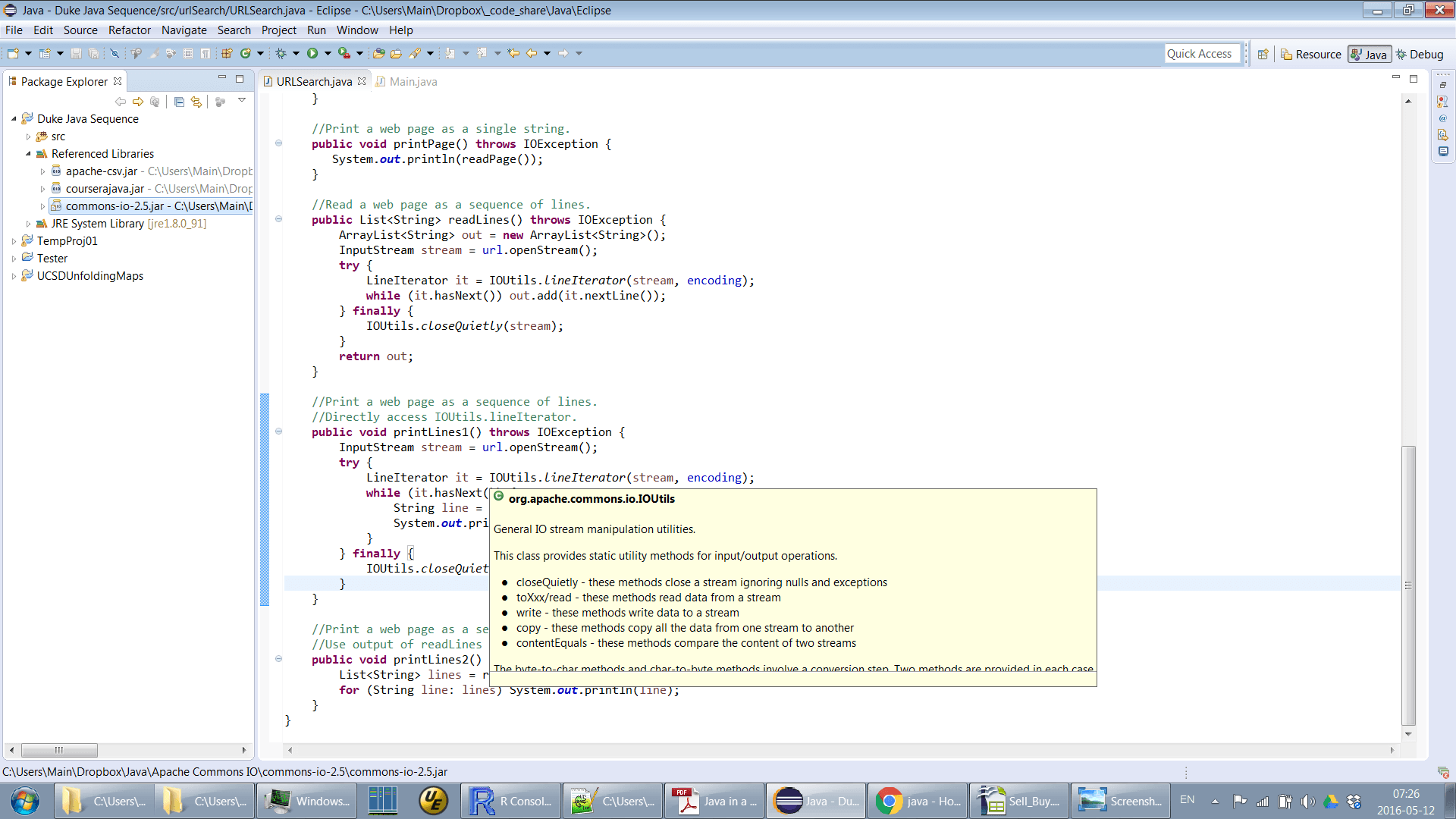This screenshot has height=819, width=1456.
Task: Open the Refactor menu
Action: 129,30
